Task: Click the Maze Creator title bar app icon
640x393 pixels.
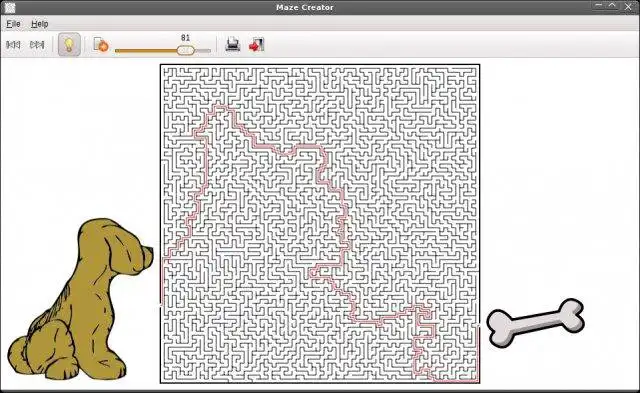Action: click(10, 7)
